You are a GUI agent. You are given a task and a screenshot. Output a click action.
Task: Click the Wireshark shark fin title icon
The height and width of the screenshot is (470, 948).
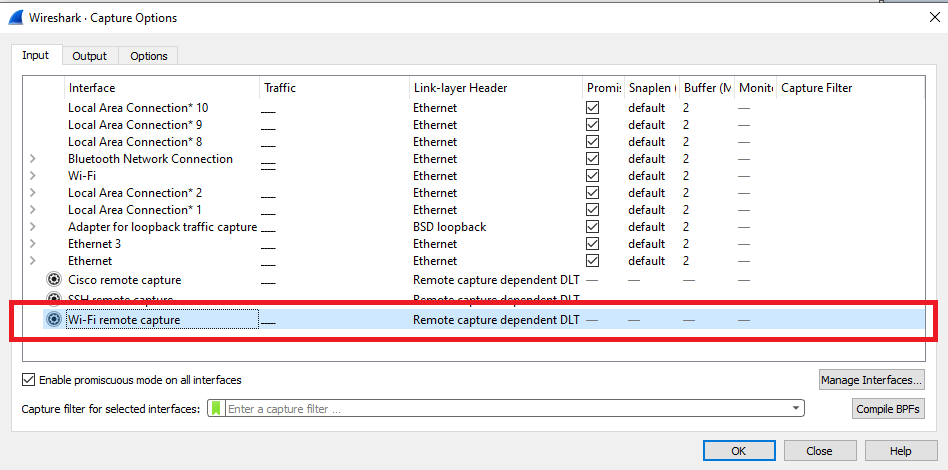[x=16, y=18]
